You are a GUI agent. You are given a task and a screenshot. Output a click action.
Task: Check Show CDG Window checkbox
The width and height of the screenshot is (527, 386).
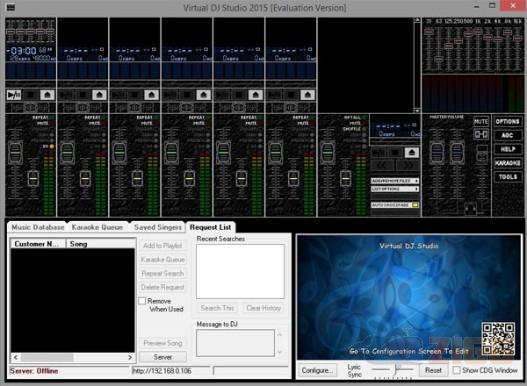coord(456,370)
